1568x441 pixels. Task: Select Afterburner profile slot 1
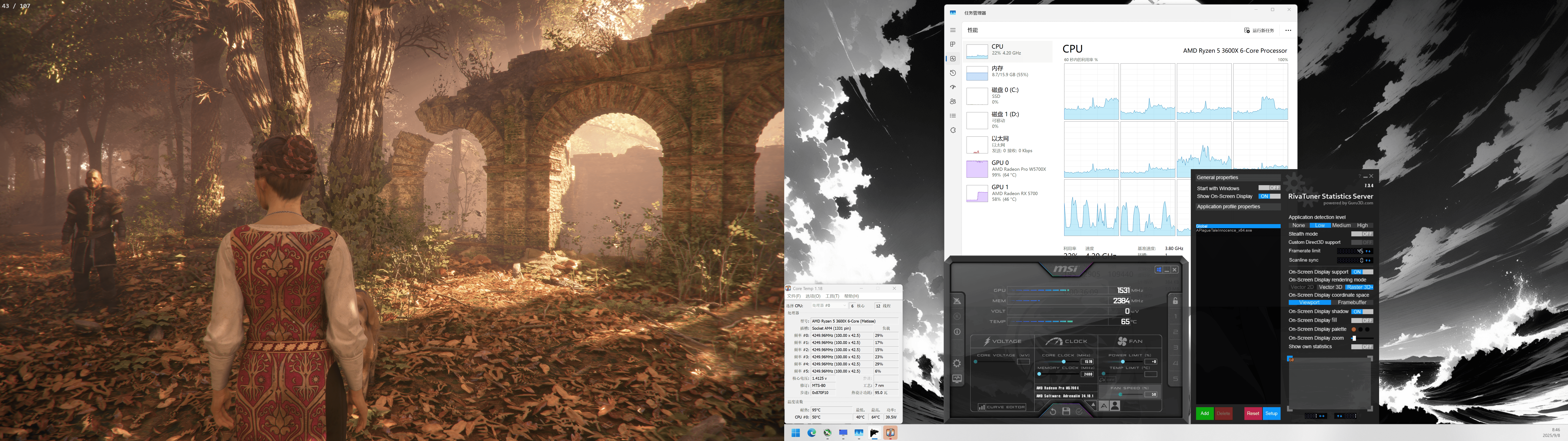[x=1175, y=316]
